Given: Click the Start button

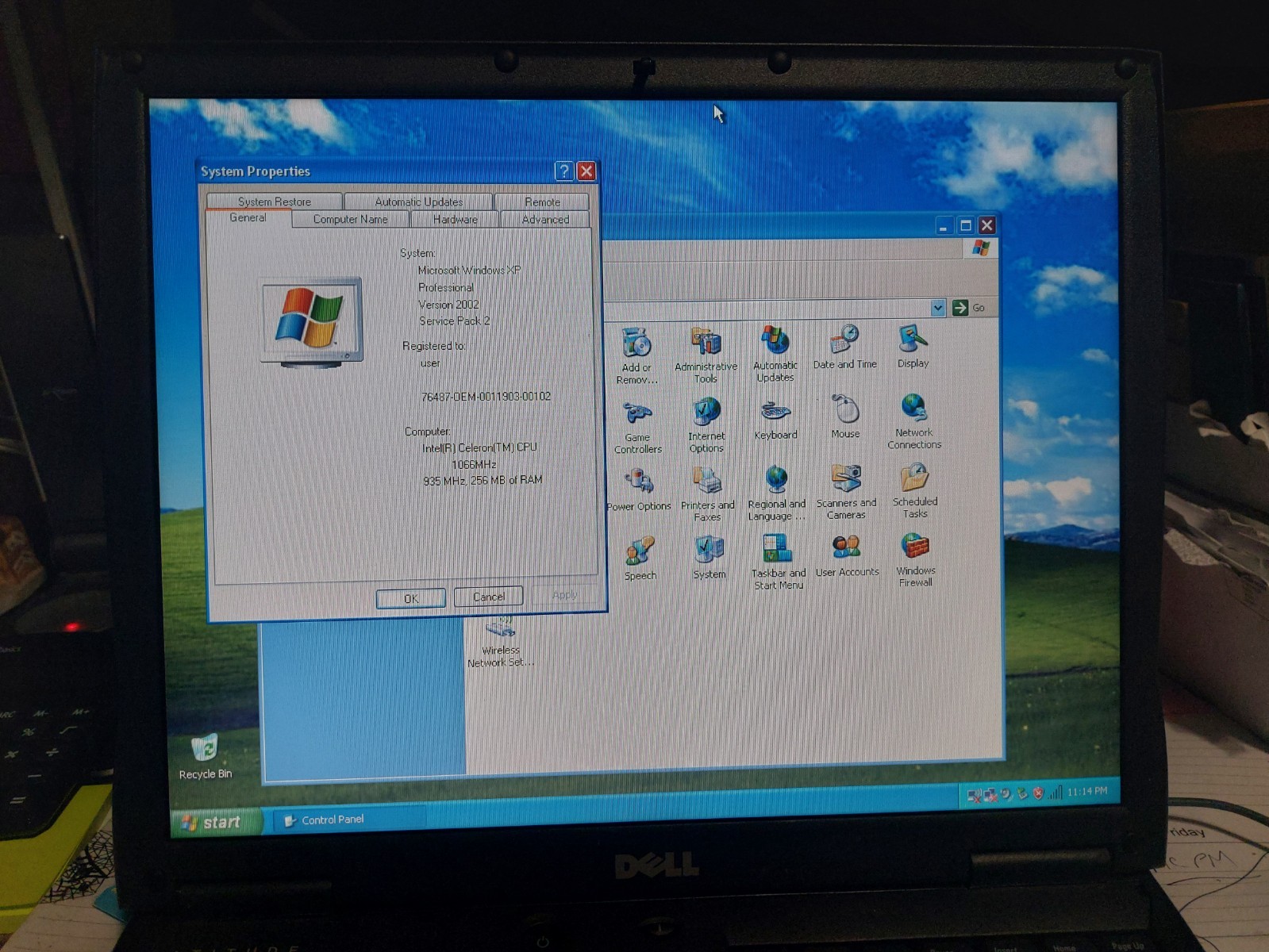Looking at the screenshot, I should (215, 822).
